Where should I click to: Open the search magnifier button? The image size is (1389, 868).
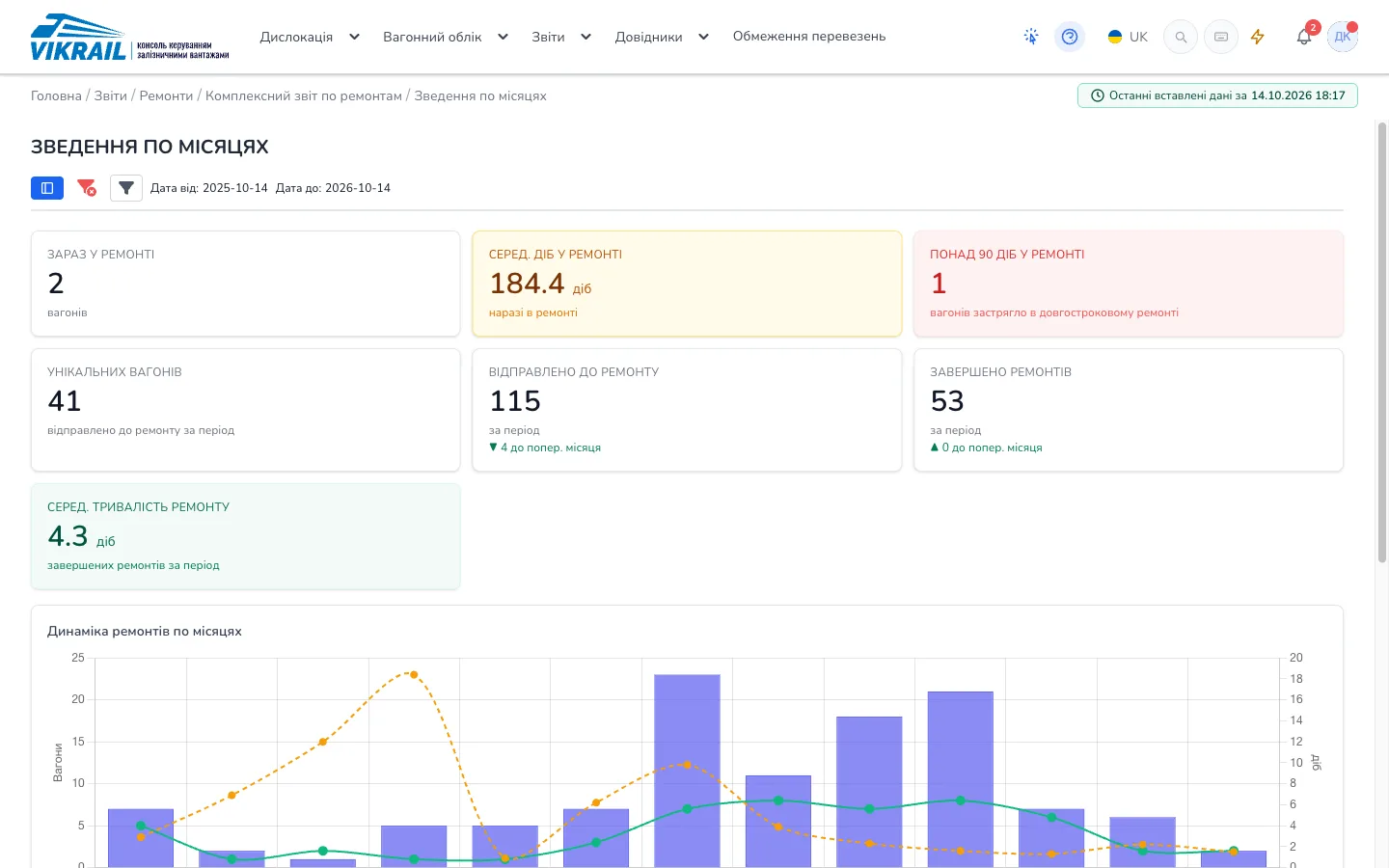(x=1181, y=37)
